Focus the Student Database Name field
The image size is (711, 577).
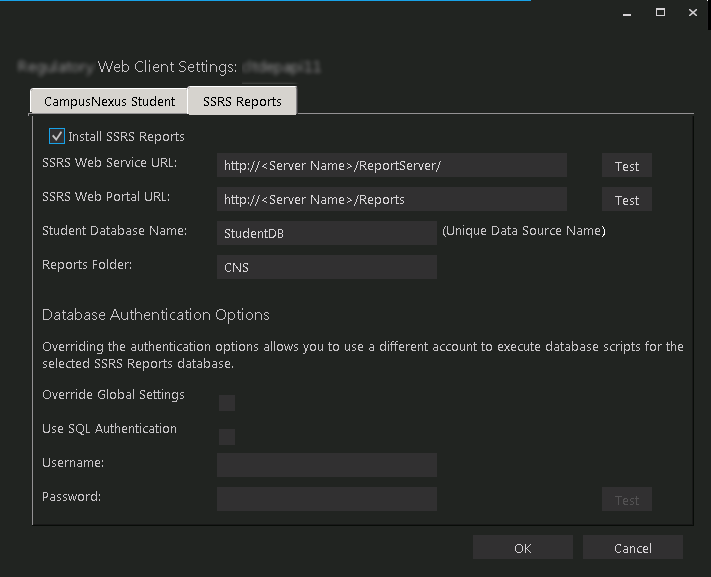click(x=326, y=233)
